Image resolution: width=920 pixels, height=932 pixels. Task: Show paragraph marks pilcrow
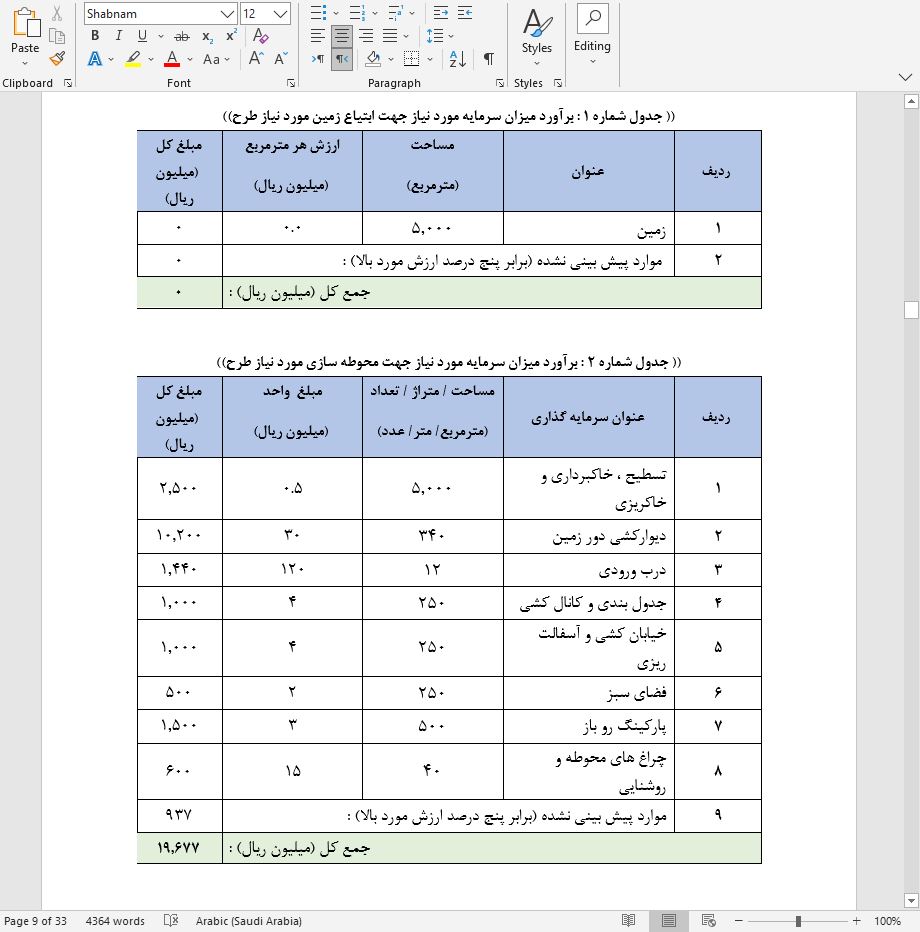tap(489, 59)
